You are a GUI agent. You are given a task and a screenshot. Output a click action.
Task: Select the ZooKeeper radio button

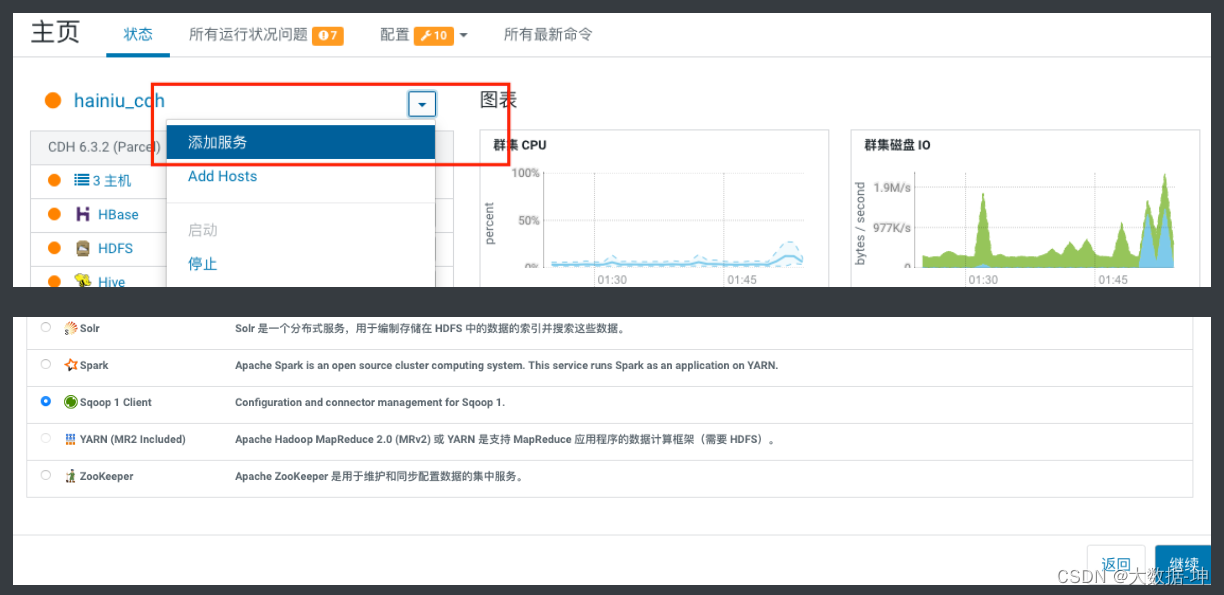pyautogui.click(x=46, y=475)
